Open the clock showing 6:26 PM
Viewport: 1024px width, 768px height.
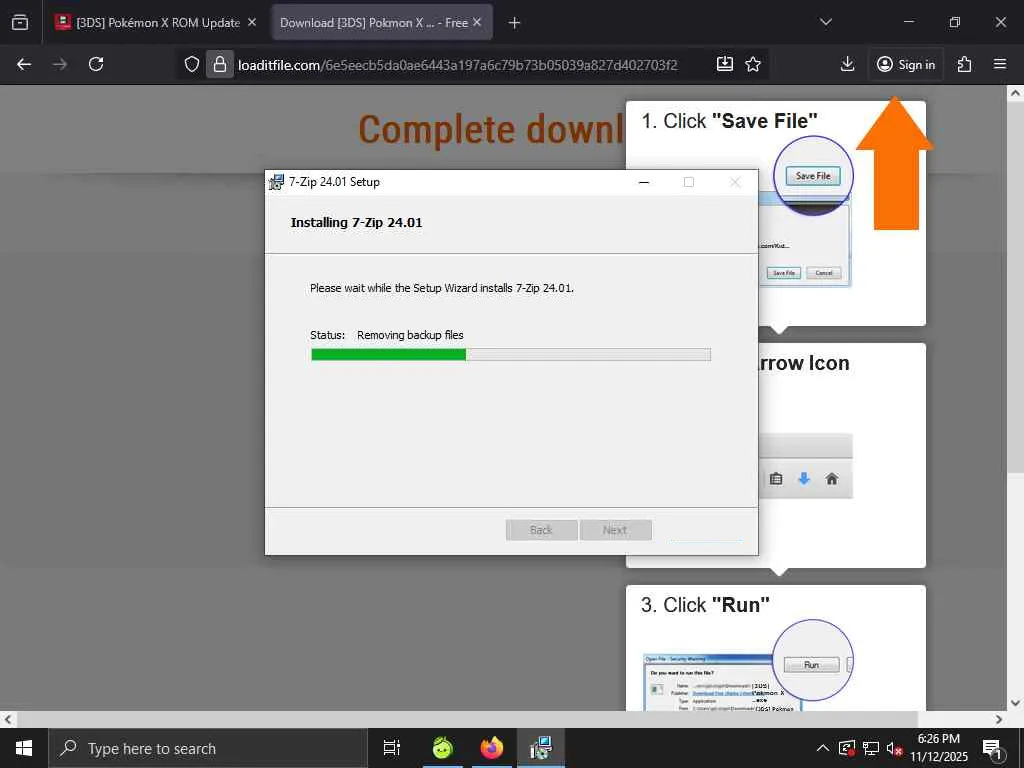939,748
